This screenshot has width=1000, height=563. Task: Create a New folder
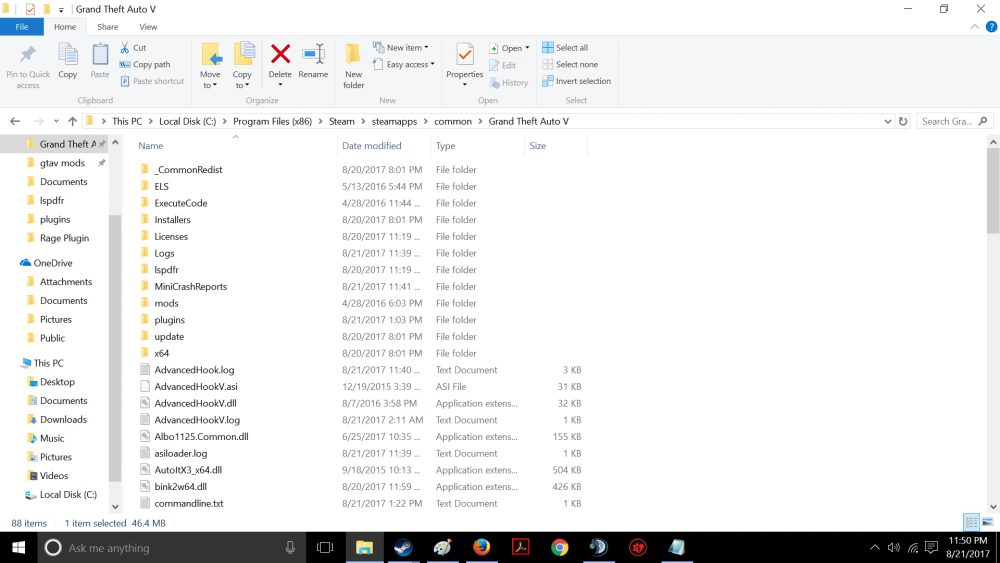point(353,66)
